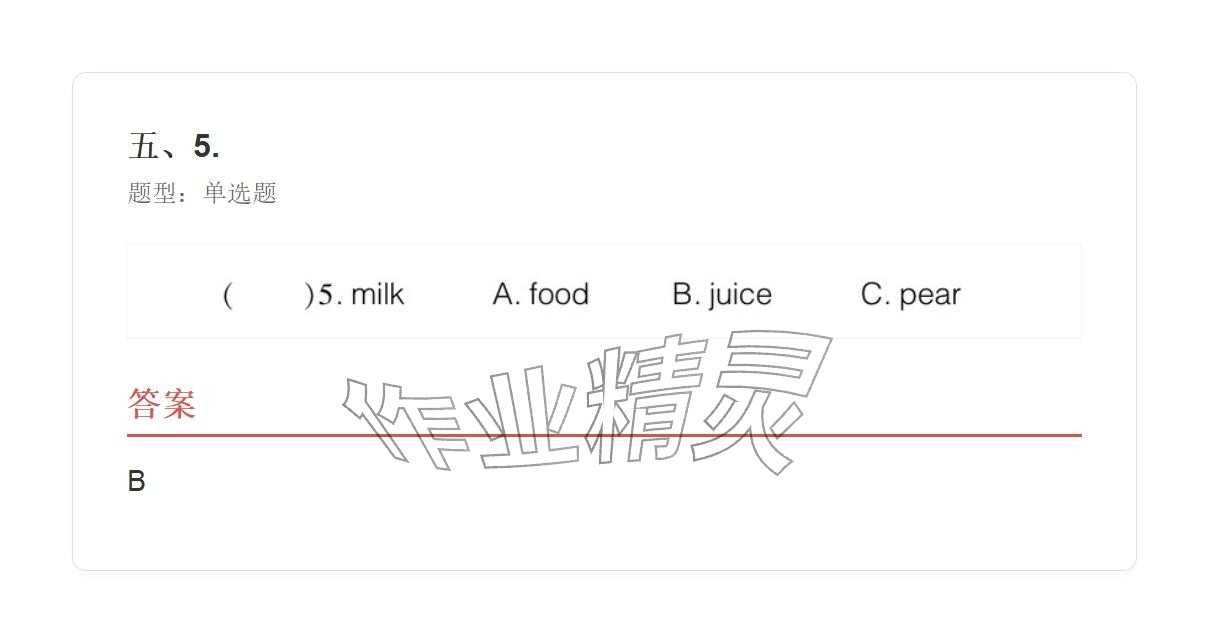
Task: Click the "五" section numeral in heading
Action: [x=144, y=147]
